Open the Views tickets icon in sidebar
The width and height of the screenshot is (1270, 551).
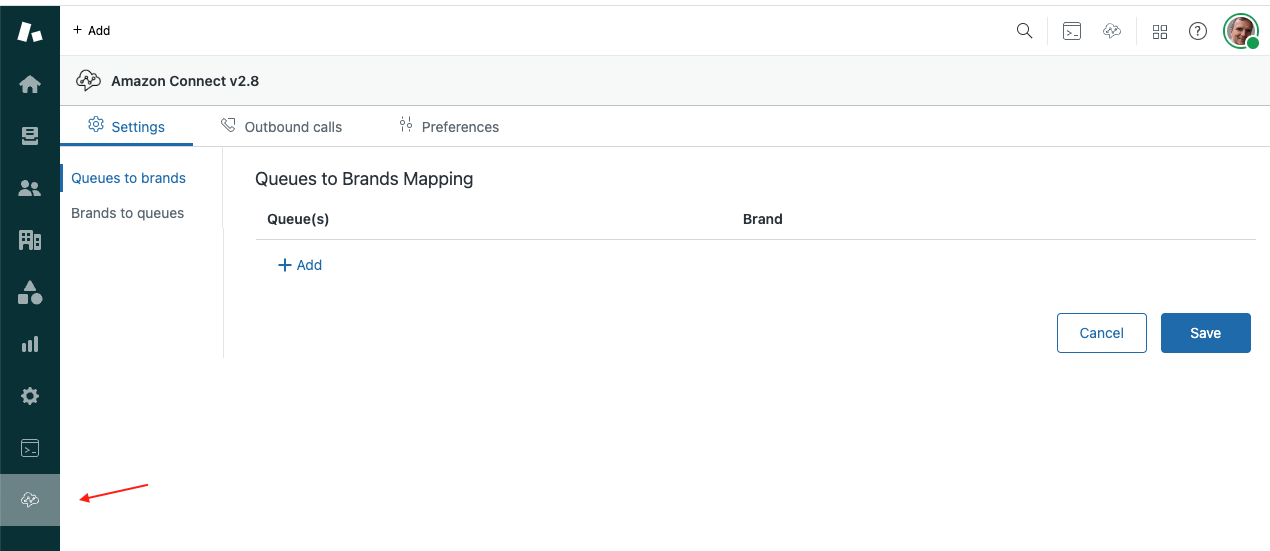[x=30, y=136]
